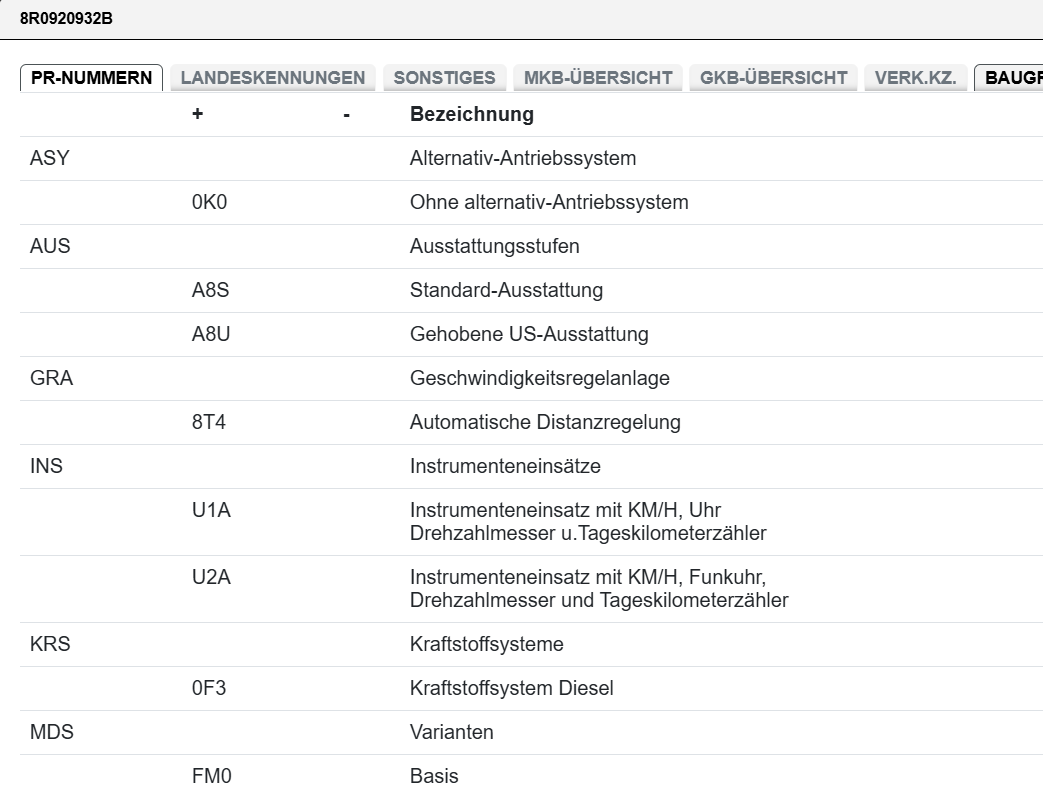
Task: Click the PR-NUMMERN tab
Action: tap(92, 78)
